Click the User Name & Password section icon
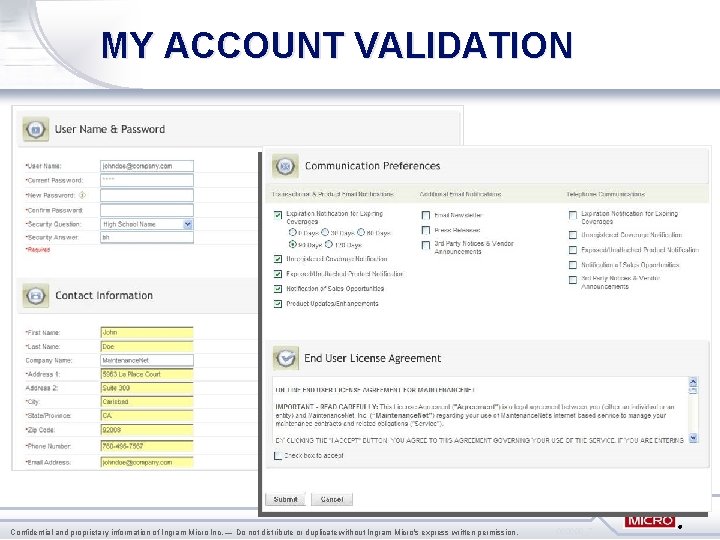The width and height of the screenshot is (720, 540). click(x=35, y=129)
